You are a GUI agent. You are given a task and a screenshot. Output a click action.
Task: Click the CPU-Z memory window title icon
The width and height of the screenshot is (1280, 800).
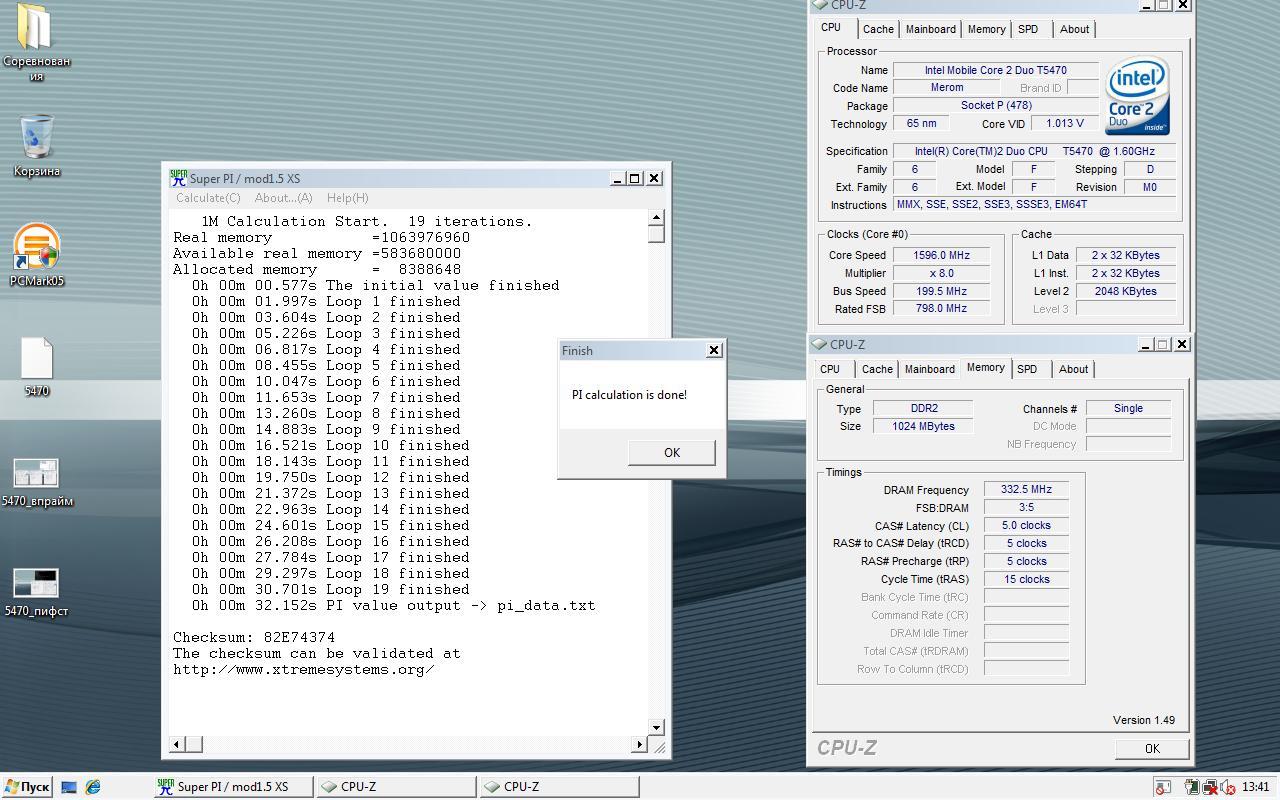819,344
